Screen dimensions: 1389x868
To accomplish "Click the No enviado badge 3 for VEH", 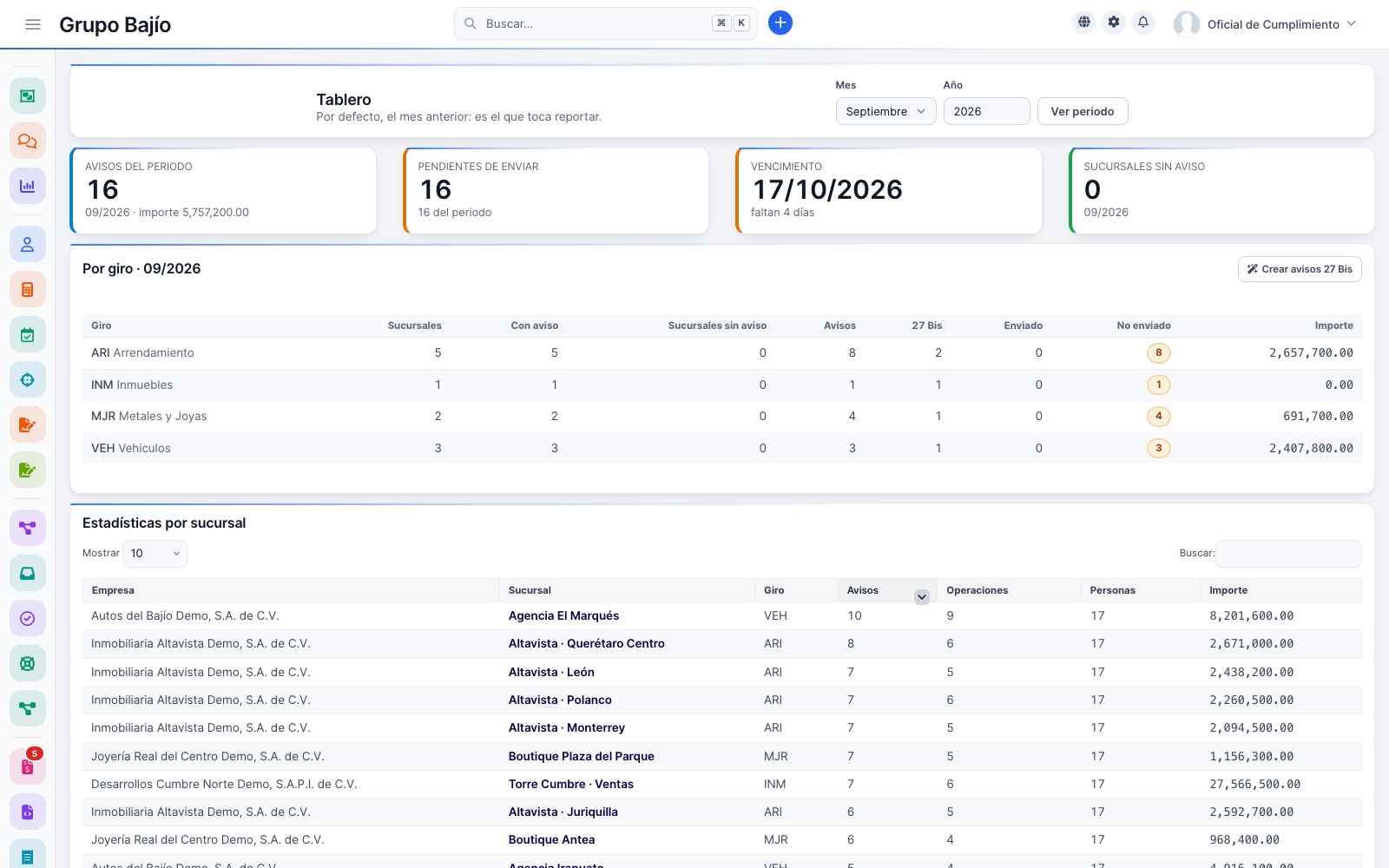I will tap(1158, 448).
